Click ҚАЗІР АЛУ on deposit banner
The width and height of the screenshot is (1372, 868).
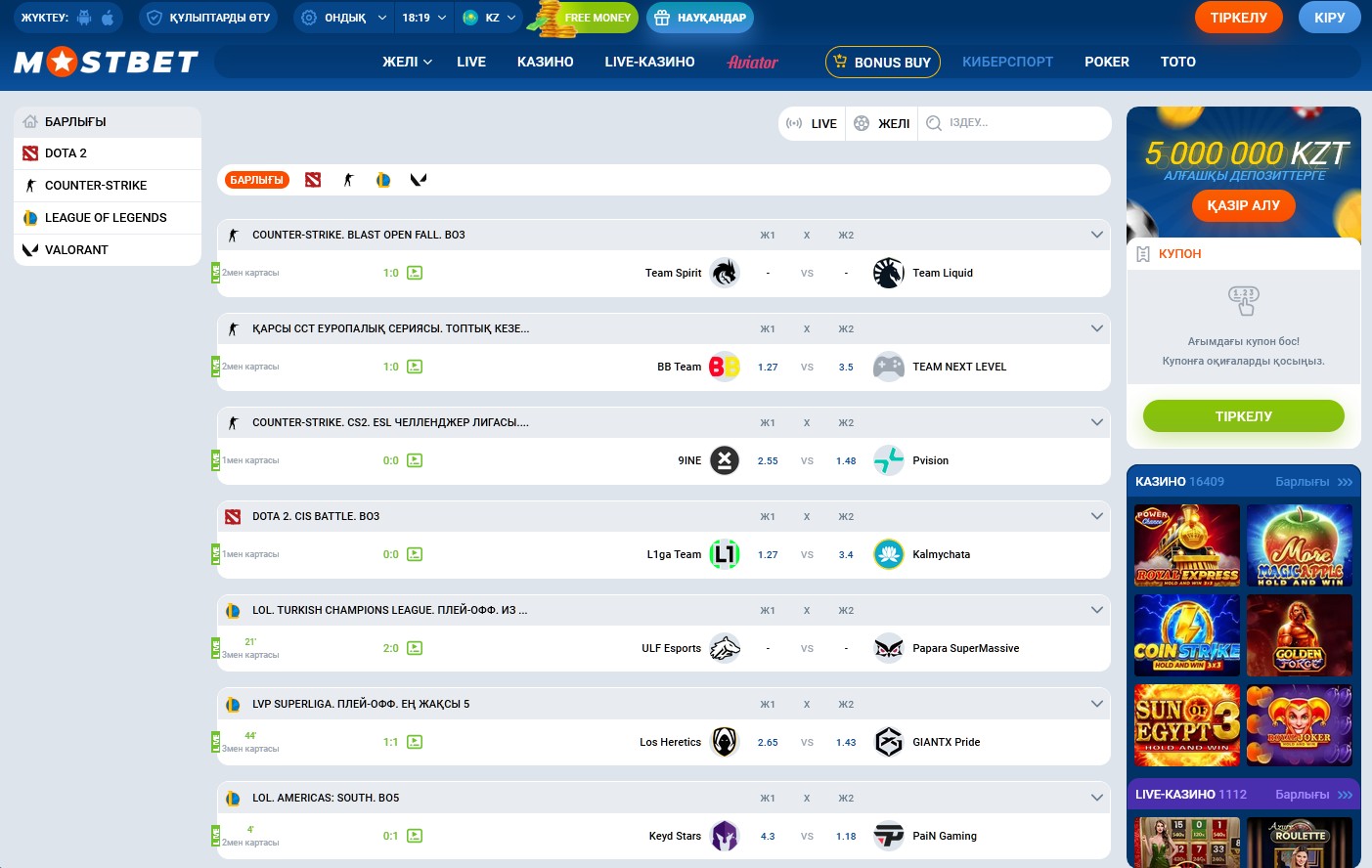tap(1244, 205)
